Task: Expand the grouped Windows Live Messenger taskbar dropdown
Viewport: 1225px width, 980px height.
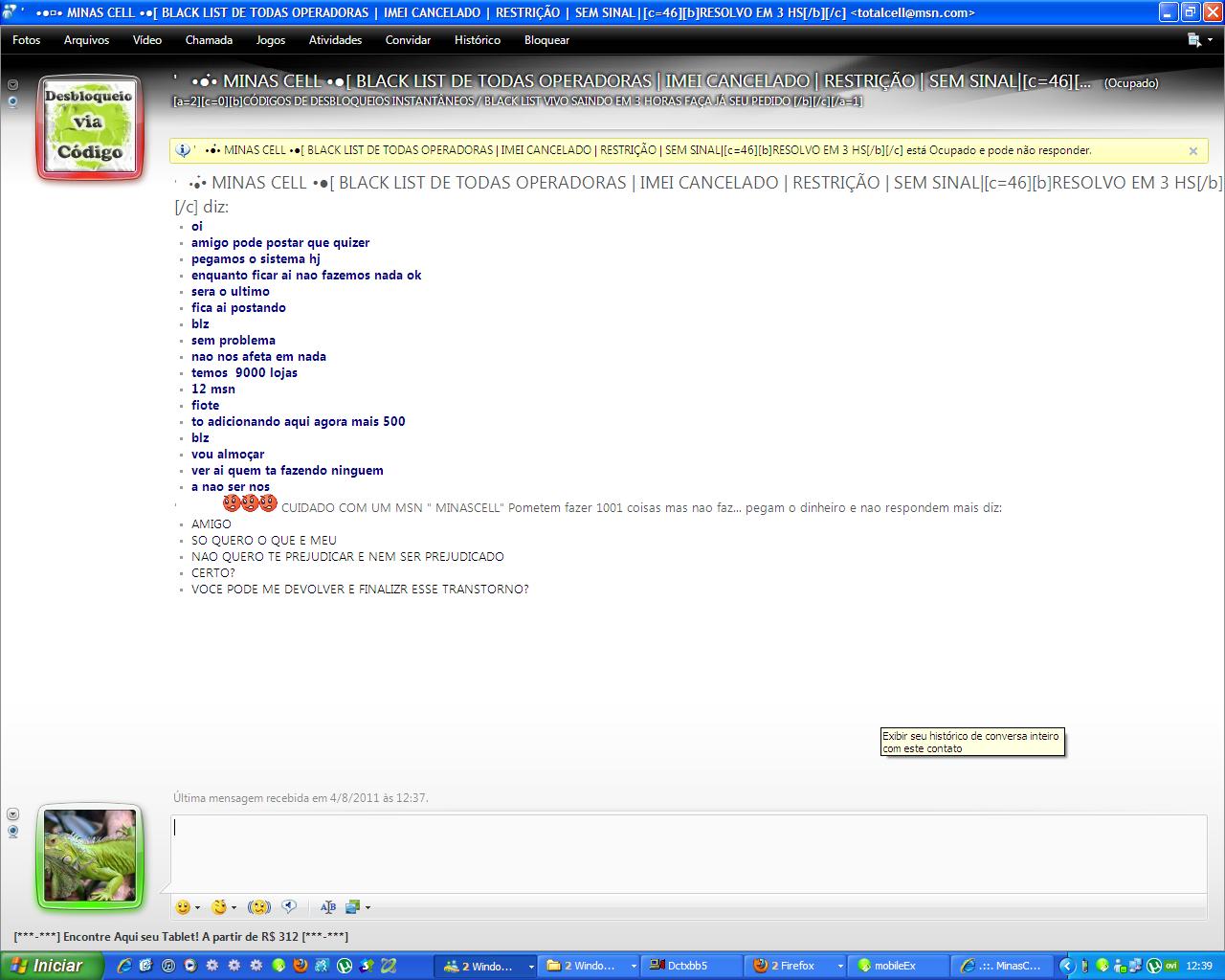Action: (531, 967)
